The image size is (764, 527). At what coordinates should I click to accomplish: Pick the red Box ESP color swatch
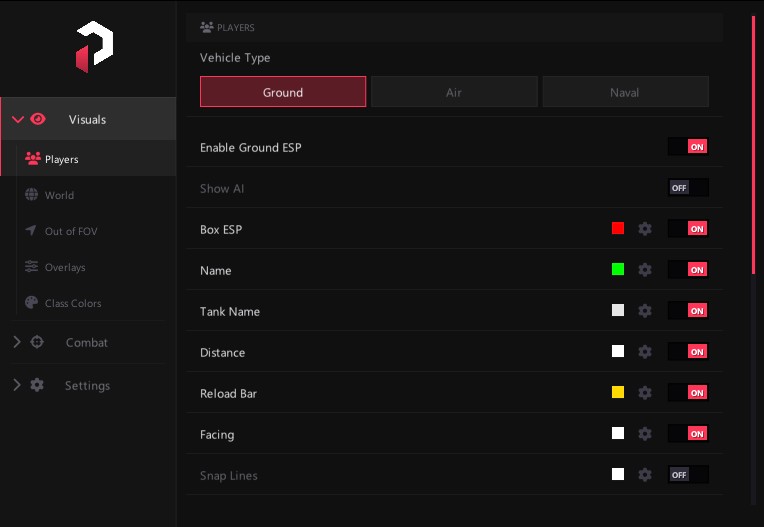click(x=618, y=228)
